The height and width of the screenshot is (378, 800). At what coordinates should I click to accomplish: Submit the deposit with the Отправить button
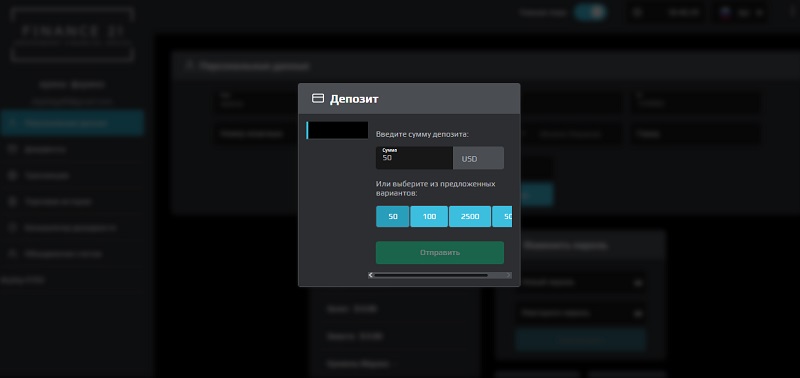[440, 253]
